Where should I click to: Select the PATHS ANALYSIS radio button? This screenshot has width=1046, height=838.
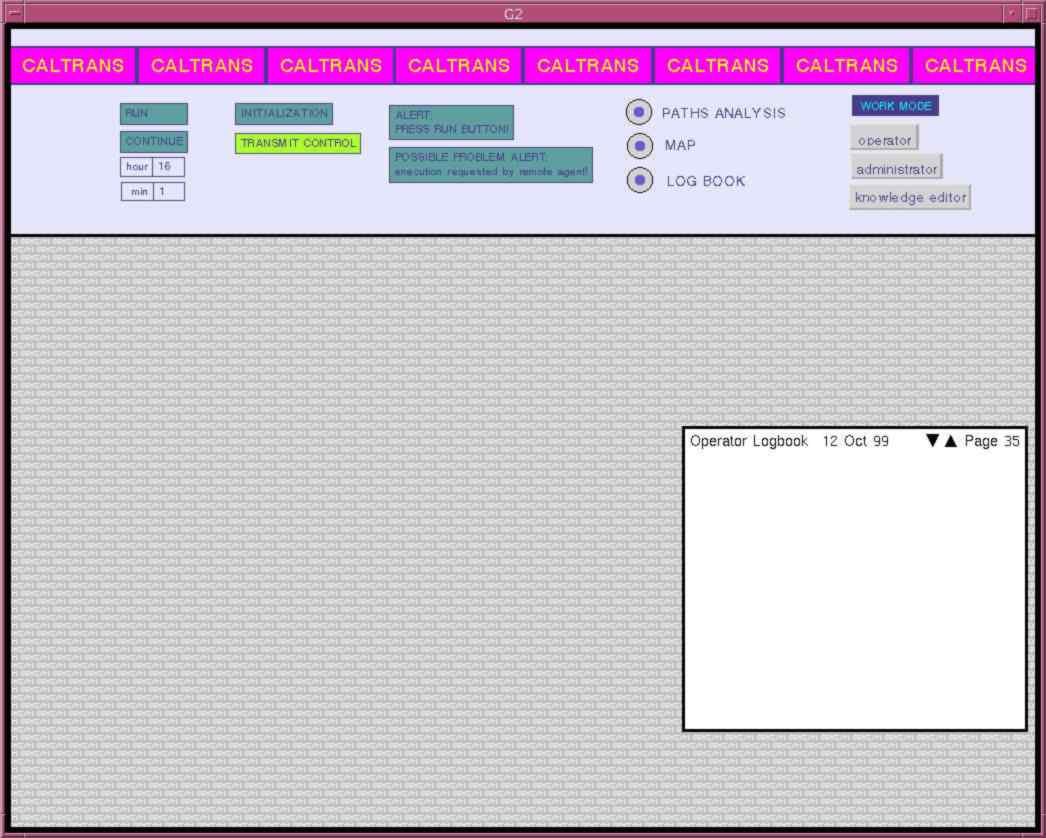[x=638, y=112]
